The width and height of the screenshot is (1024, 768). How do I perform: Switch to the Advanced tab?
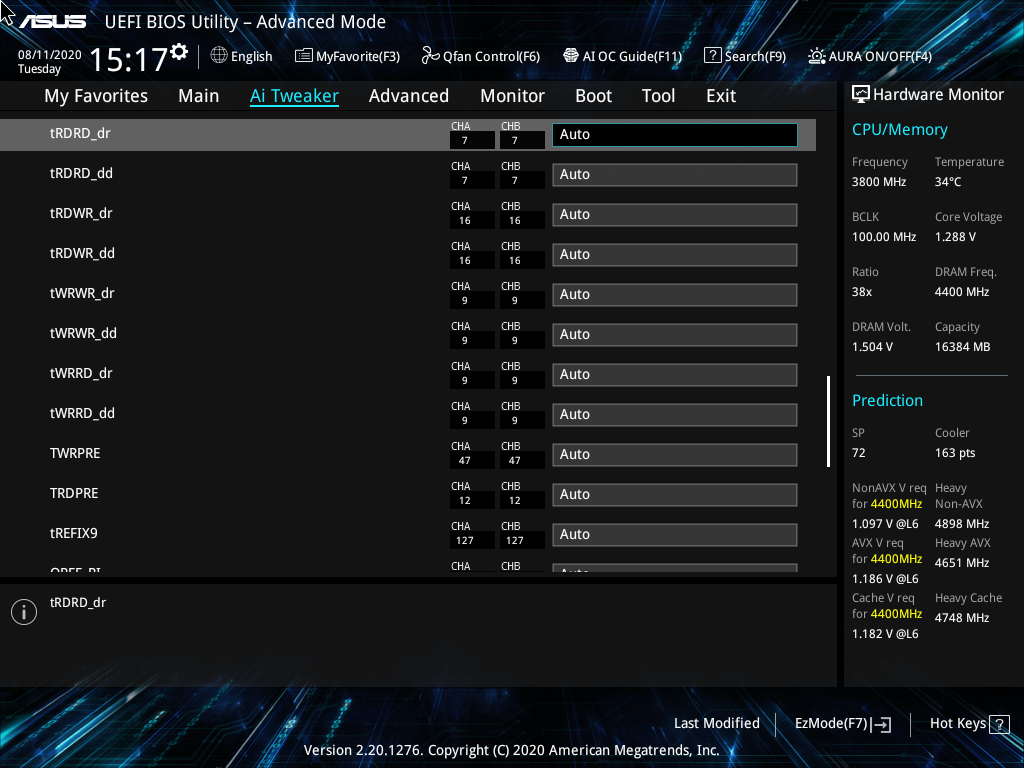click(x=409, y=95)
